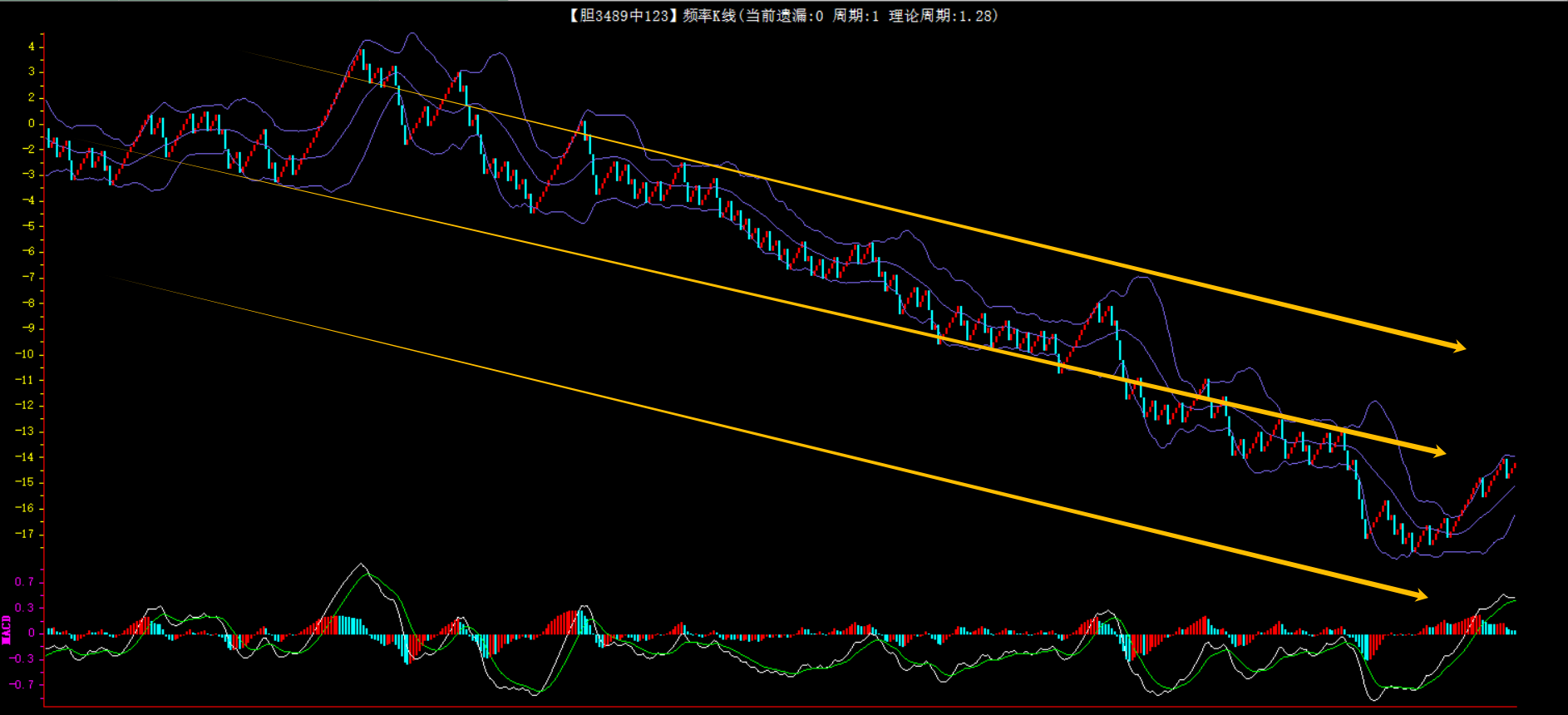Click the y-axis label "-5"
This screenshot has width=1568, height=715.
click(x=27, y=226)
